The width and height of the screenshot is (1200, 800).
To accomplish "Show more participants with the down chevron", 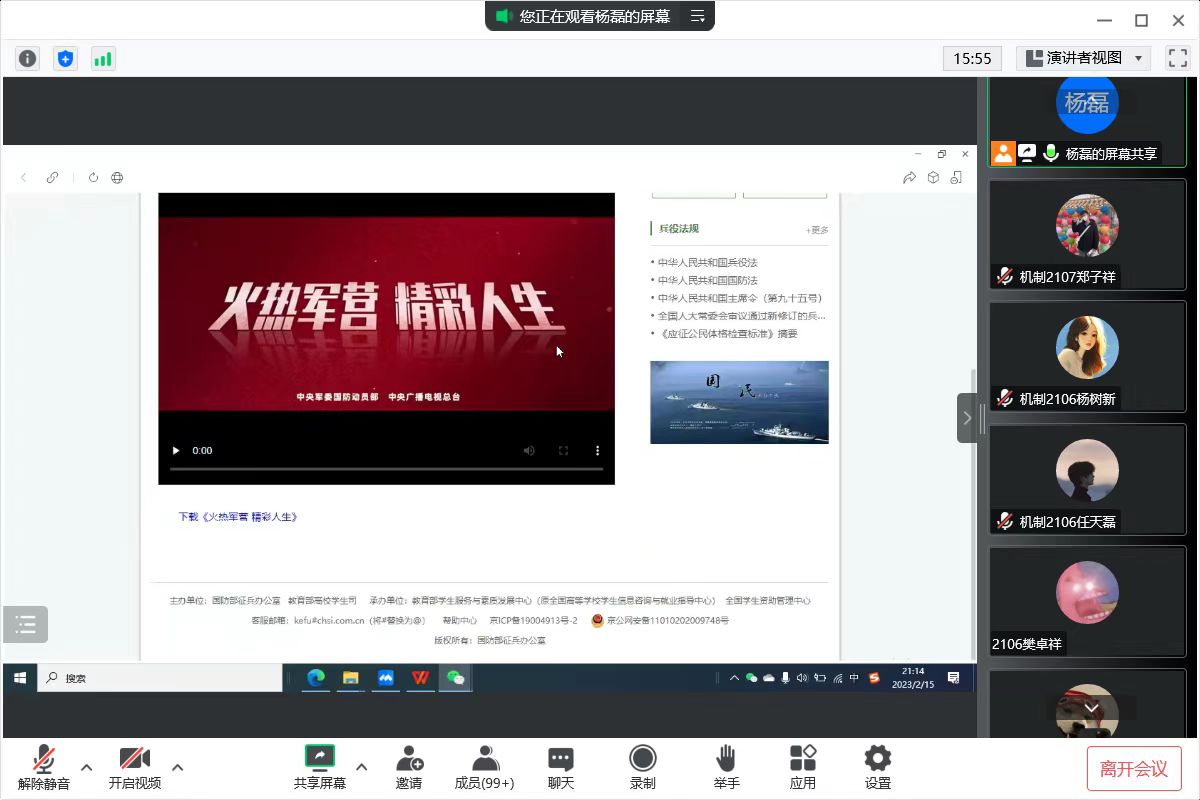I will [x=1091, y=708].
